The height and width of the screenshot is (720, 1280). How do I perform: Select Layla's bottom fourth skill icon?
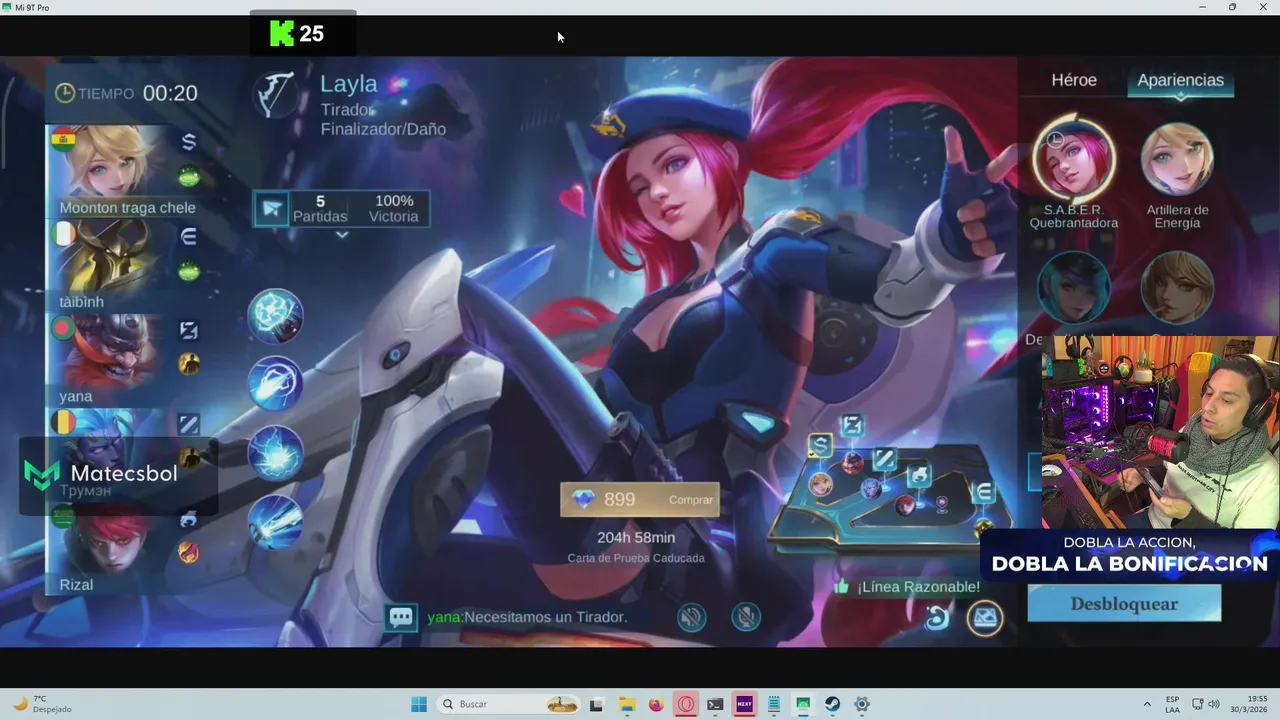pos(275,521)
